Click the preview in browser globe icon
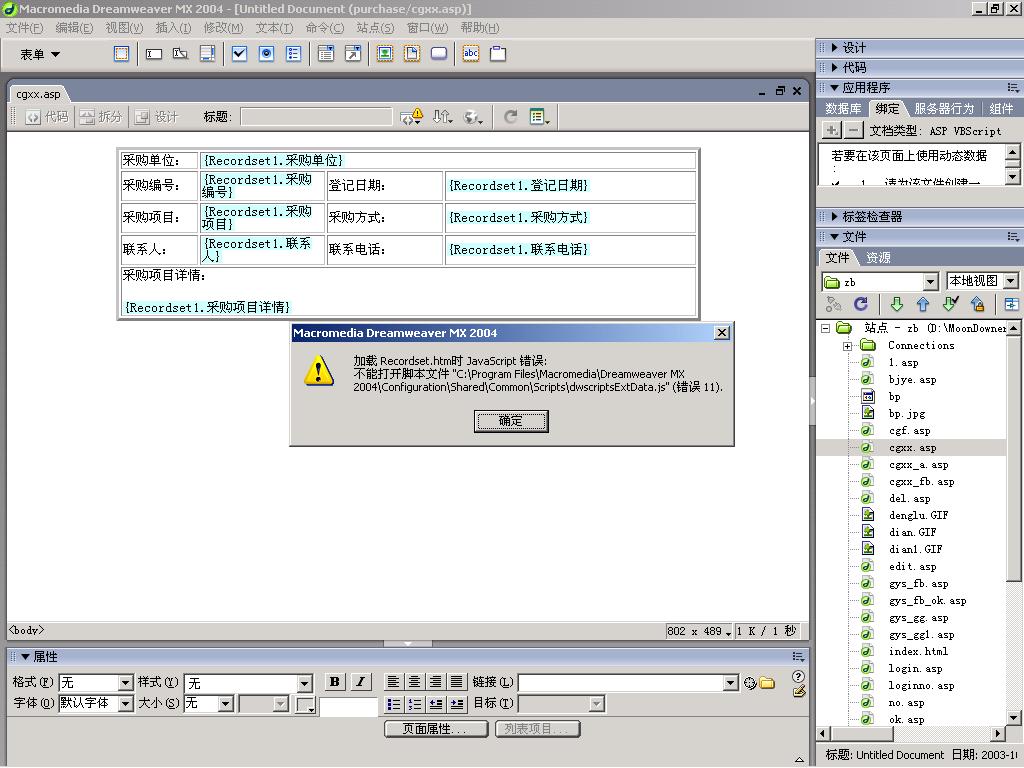The image size is (1024, 768). click(472, 117)
